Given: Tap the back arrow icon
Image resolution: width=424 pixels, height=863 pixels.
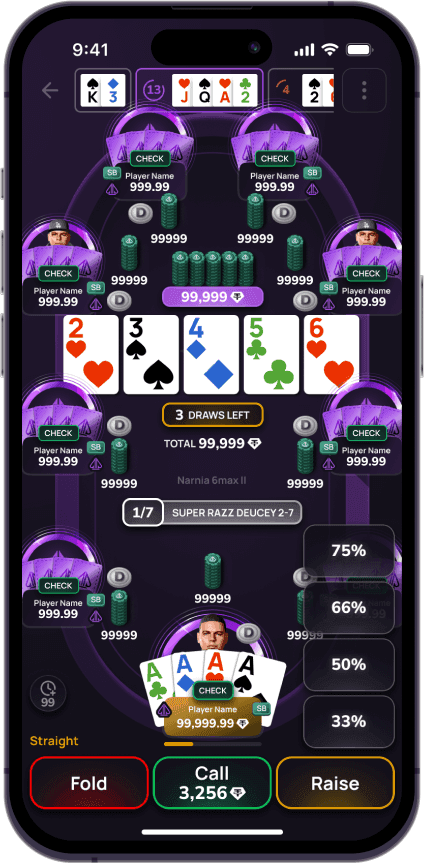Looking at the screenshot, I should pyautogui.click(x=50, y=90).
